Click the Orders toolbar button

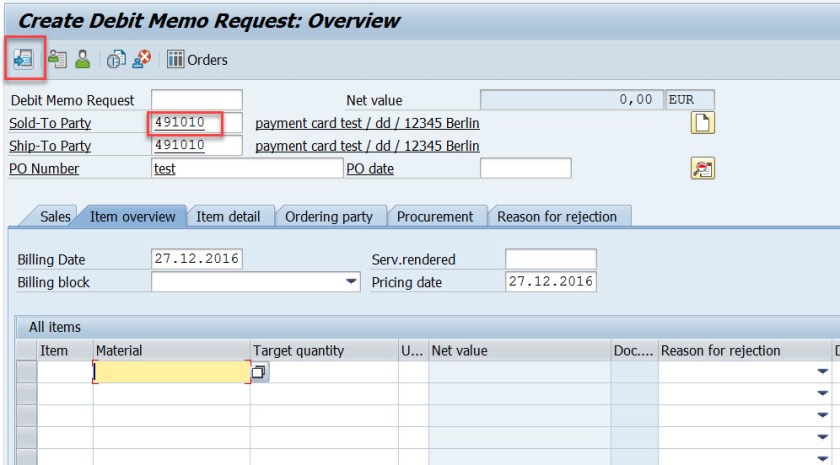coord(197,60)
